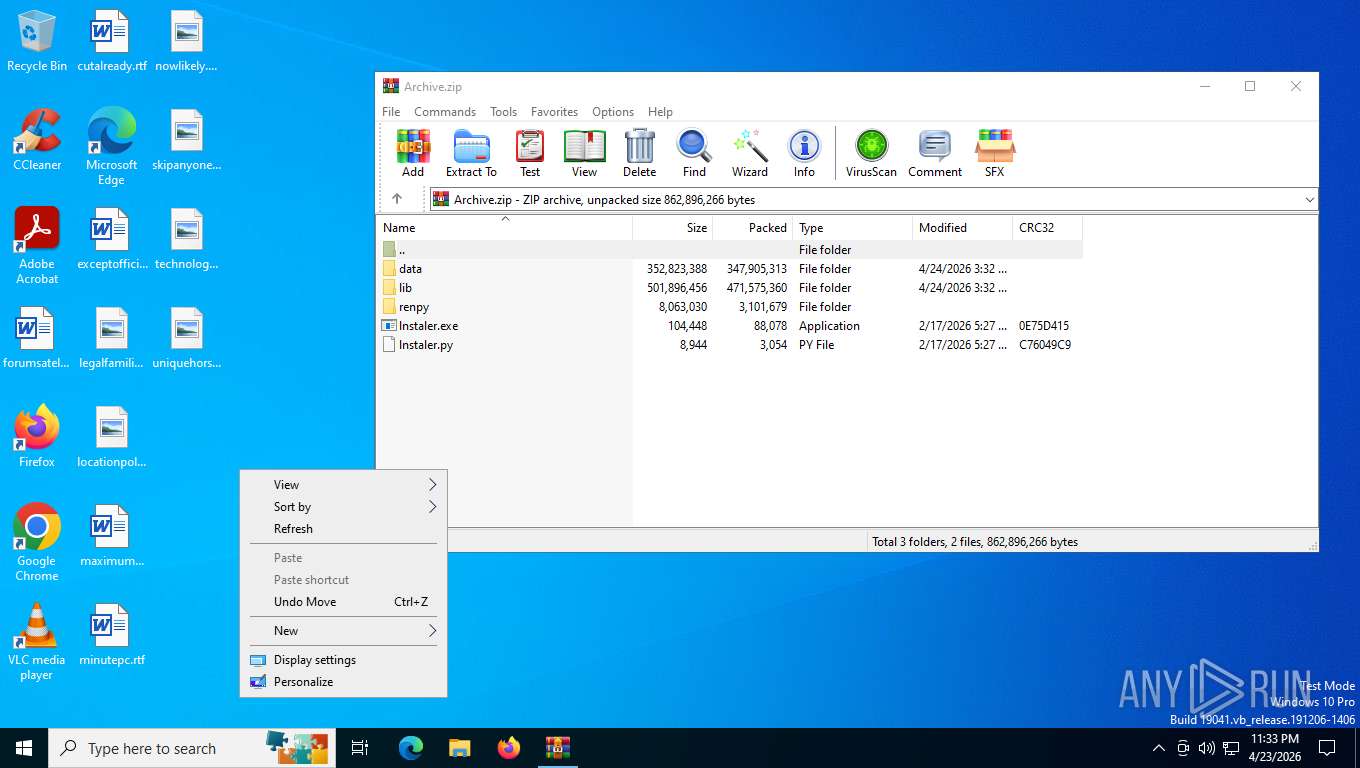Viewport: 1360px width, 768px height.
Task: Select the Instaler.exe file row
Action: [x=730, y=326]
